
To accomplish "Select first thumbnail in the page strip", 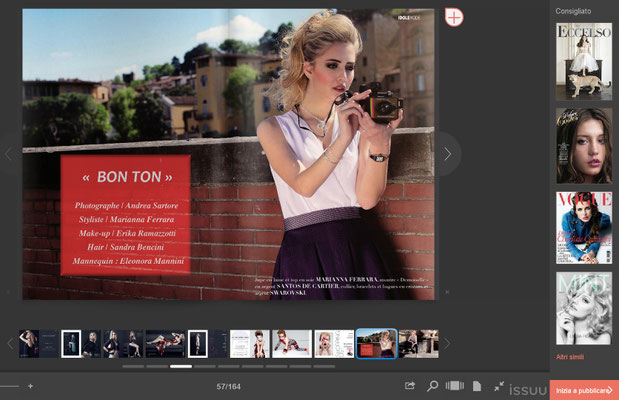I will pos(39,344).
